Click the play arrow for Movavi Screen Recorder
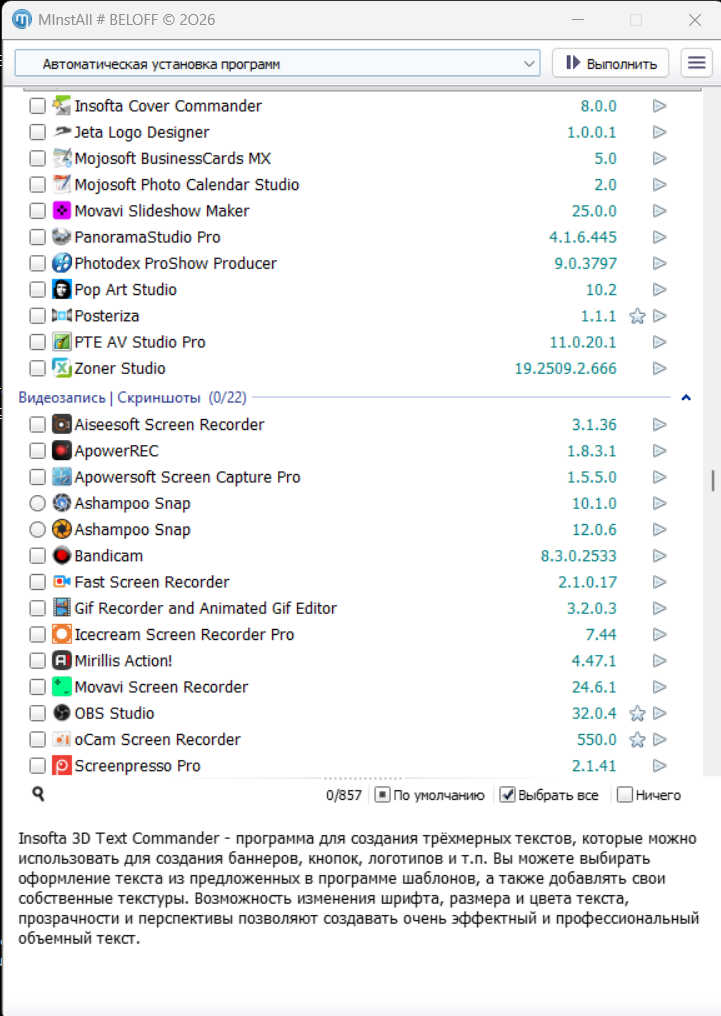This screenshot has height=1016, width=721. point(659,687)
